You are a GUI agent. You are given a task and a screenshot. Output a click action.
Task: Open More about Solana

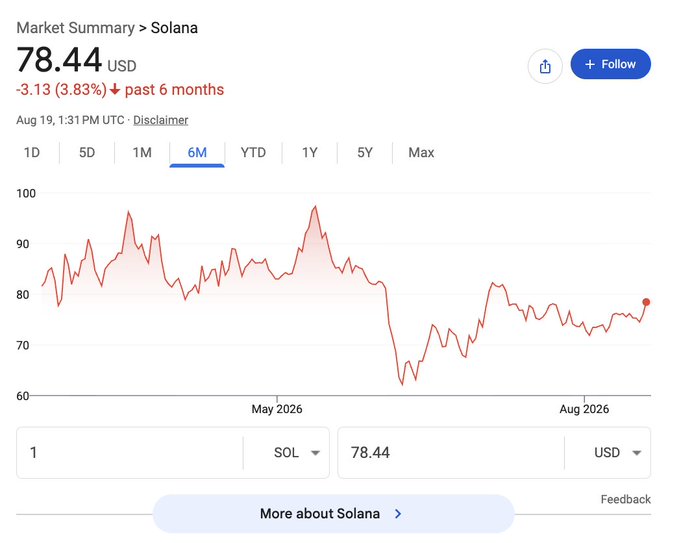333,514
